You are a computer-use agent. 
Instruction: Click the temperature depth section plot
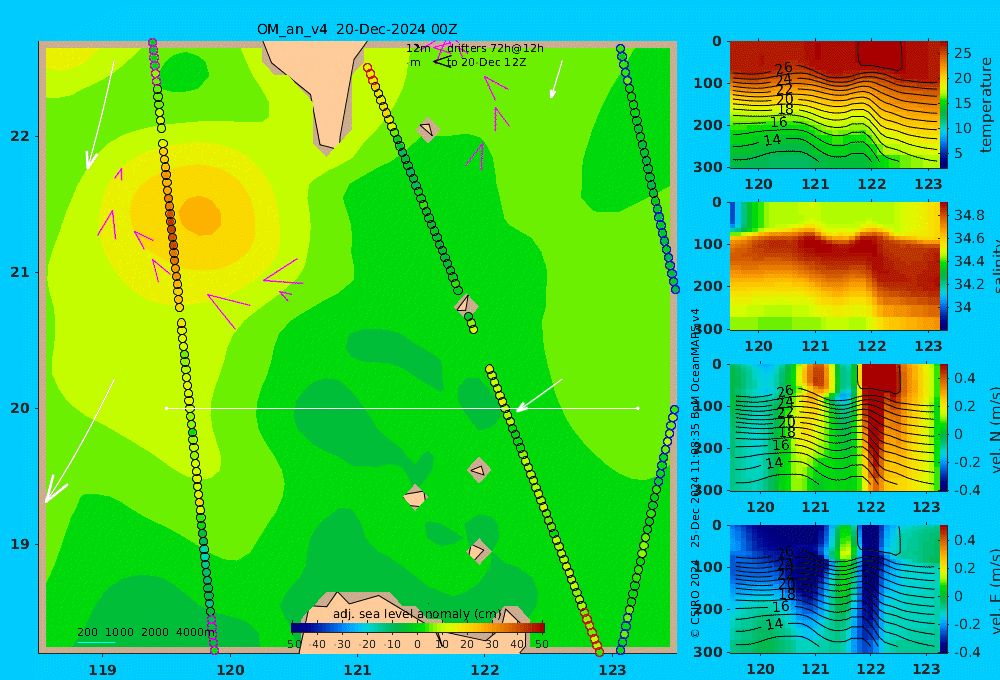834,105
